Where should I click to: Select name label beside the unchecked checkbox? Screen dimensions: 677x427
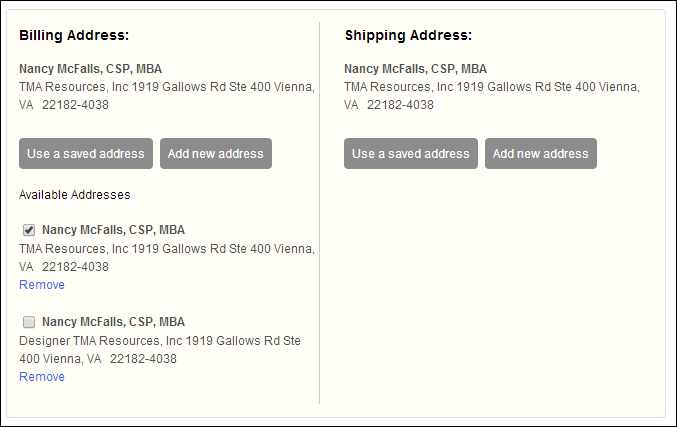pos(113,322)
